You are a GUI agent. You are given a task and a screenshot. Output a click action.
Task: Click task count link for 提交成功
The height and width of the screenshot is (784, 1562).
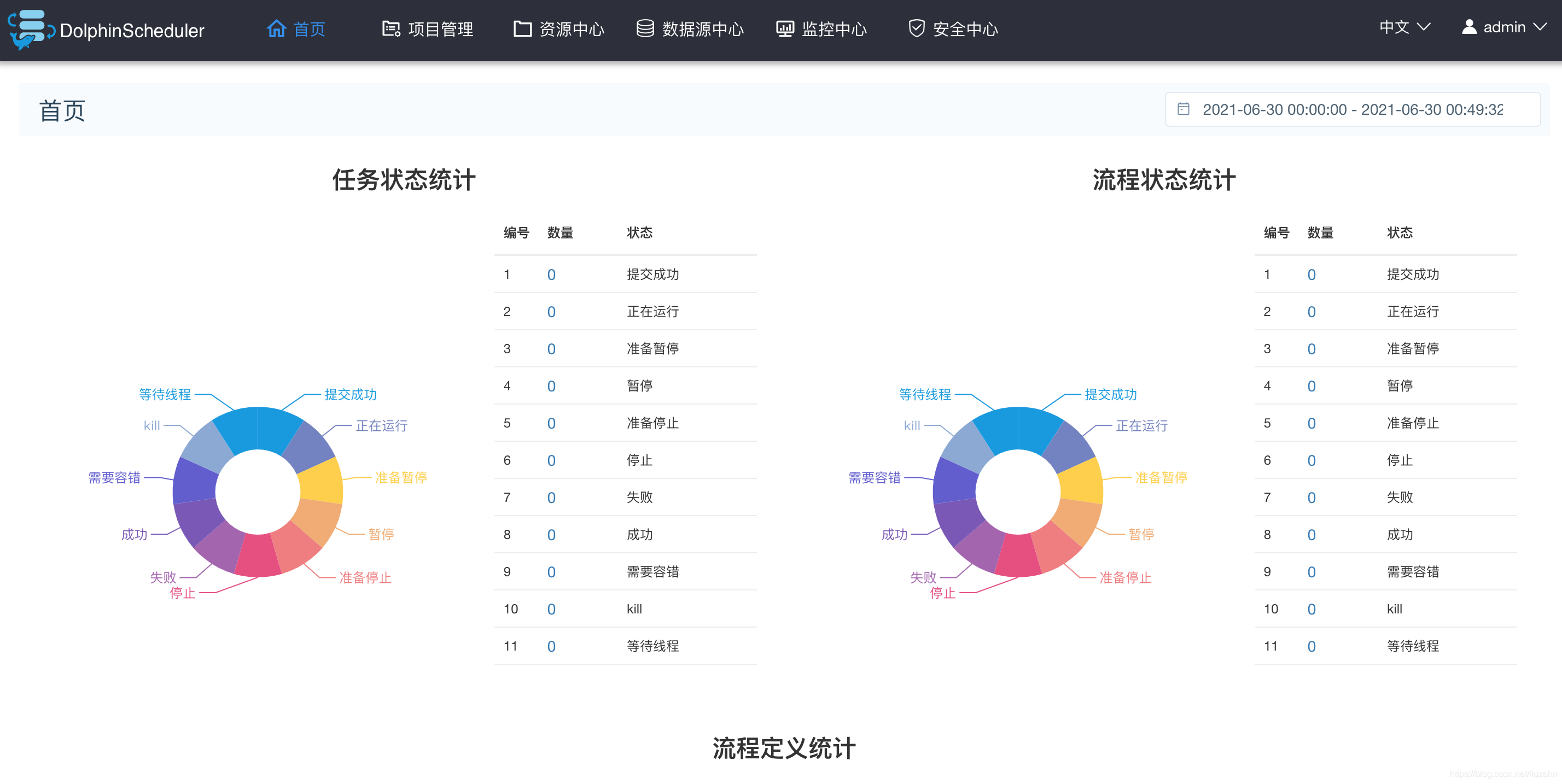551,274
